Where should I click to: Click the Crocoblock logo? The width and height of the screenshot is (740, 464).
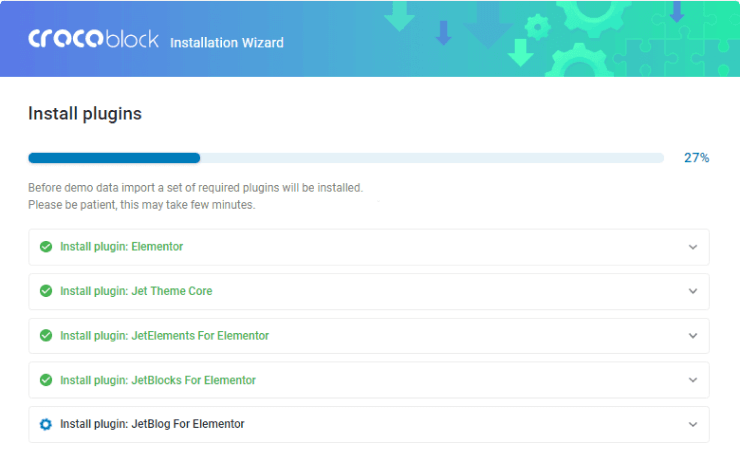(93, 39)
